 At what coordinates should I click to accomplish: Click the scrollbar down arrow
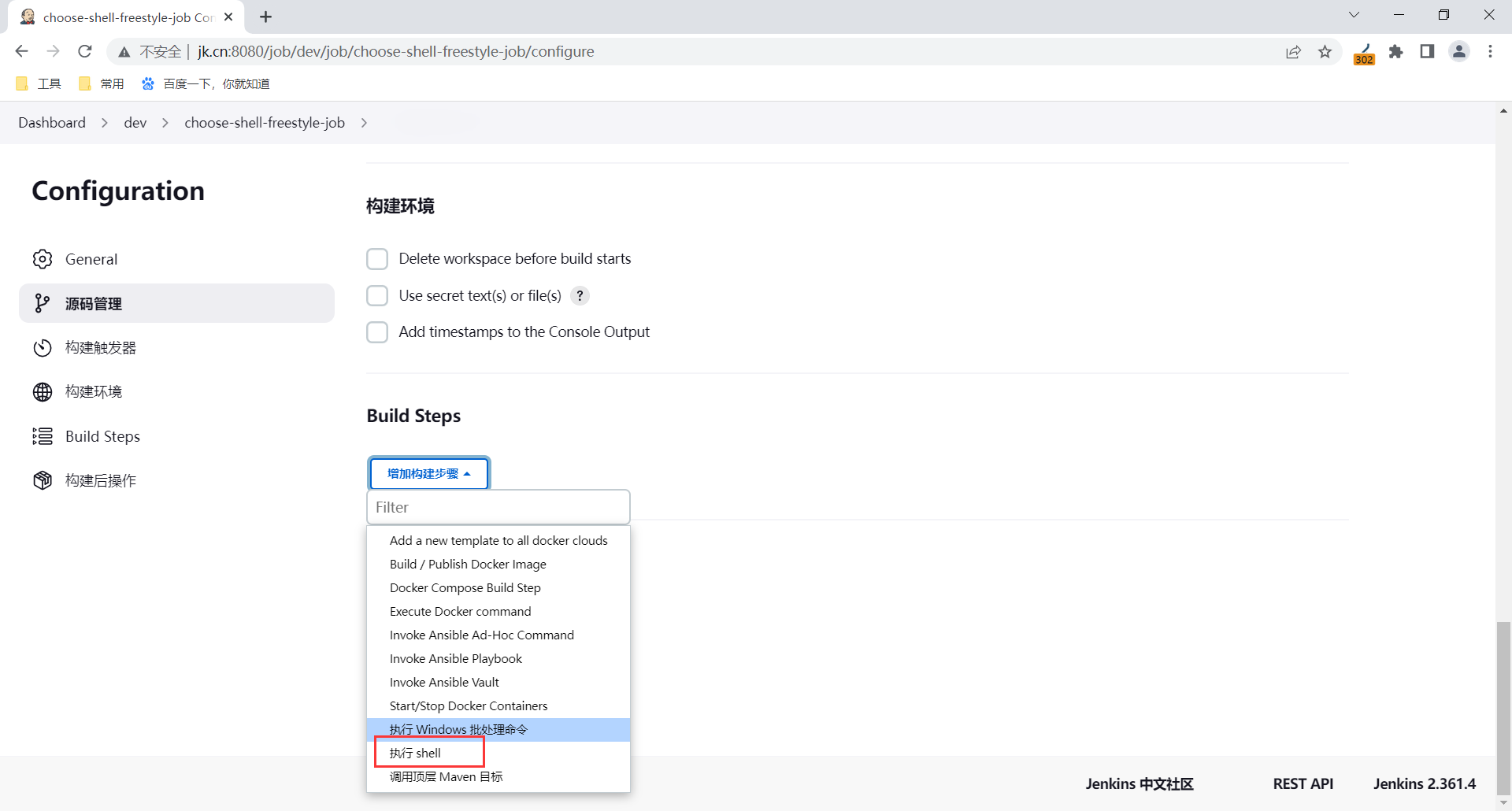point(1504,803)
